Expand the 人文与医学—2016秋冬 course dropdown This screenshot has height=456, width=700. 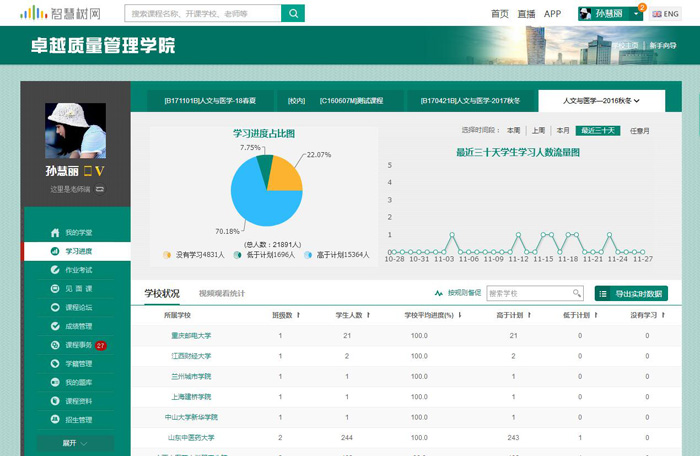tap(600, 101)
